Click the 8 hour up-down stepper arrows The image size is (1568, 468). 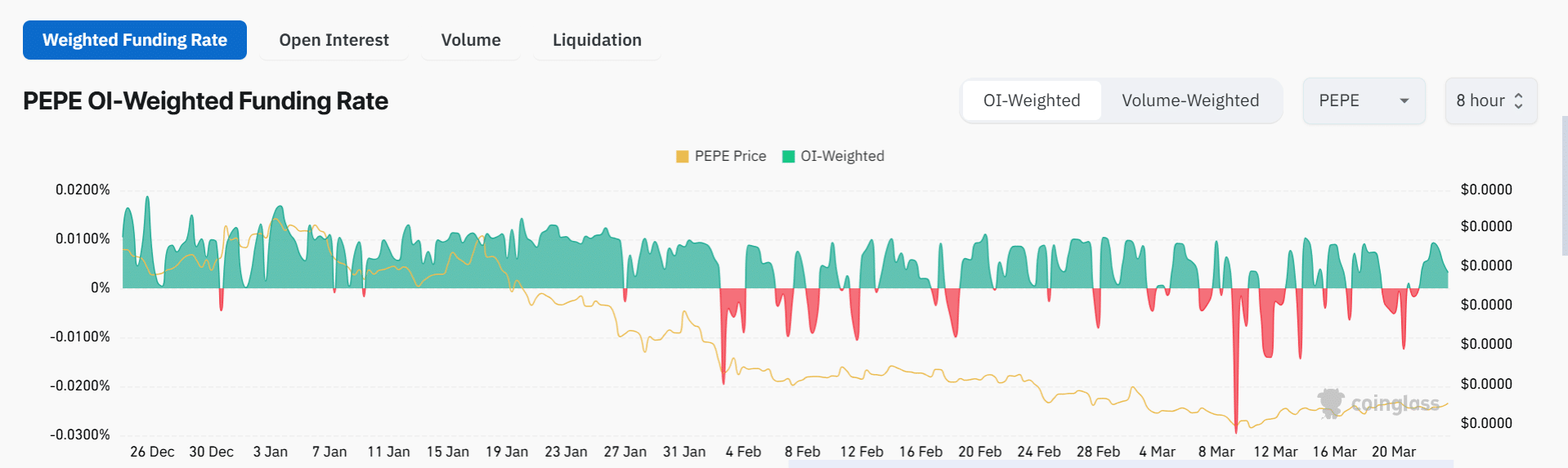[1518, 101]
